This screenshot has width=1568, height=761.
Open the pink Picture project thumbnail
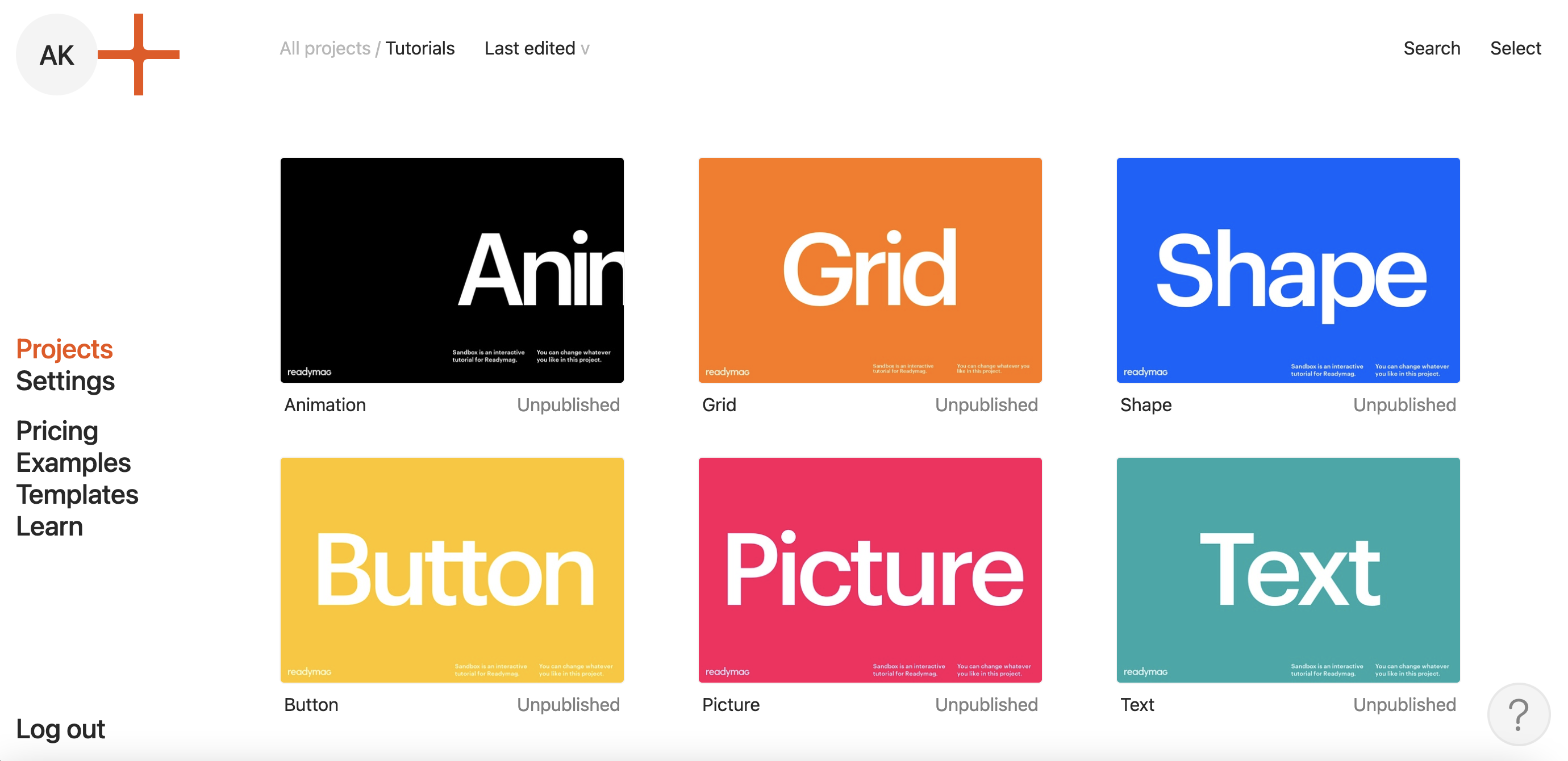[870, 570]
